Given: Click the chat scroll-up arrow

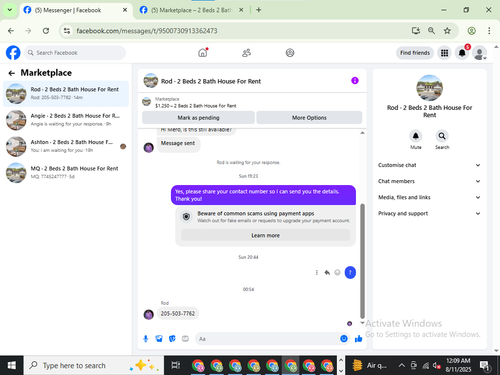Looking at the screenshot, I should (362, 133).
